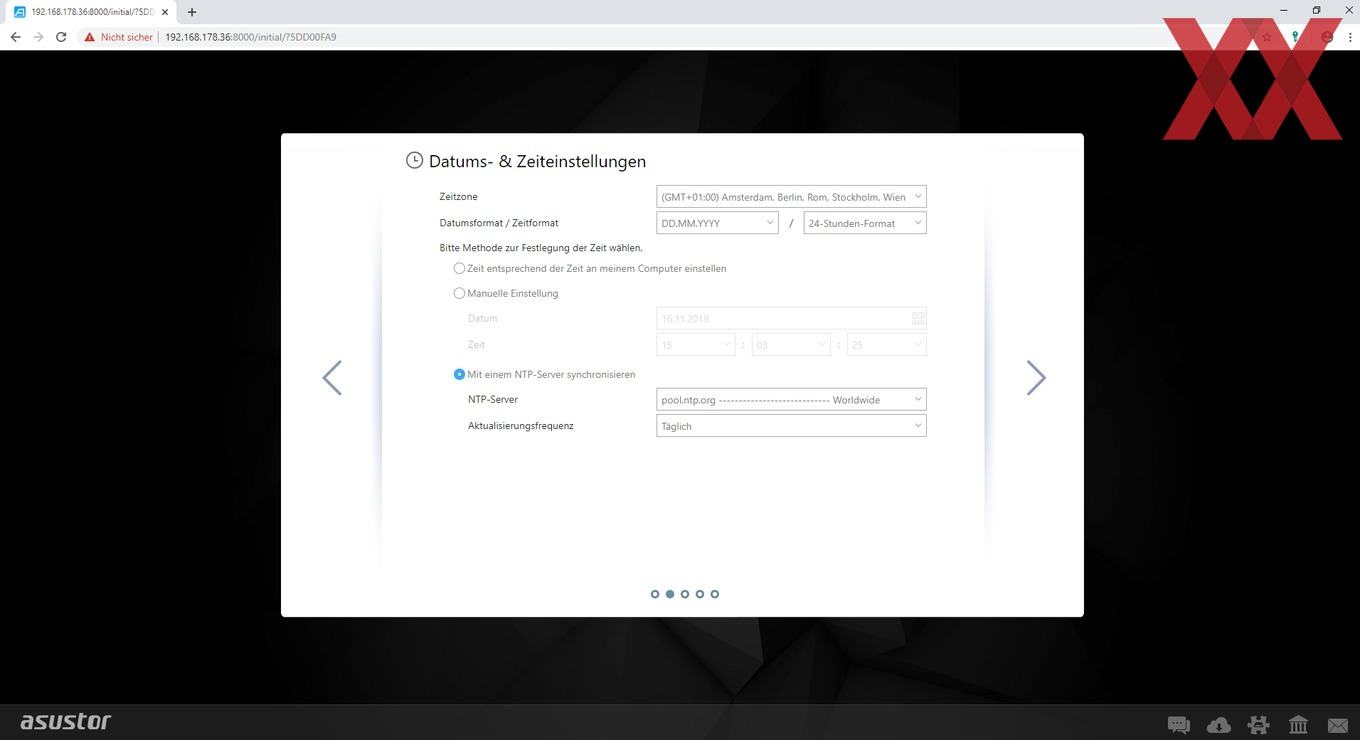
Task: Open the cloud download icon in footer
Action: click(x=1219, y=725)
